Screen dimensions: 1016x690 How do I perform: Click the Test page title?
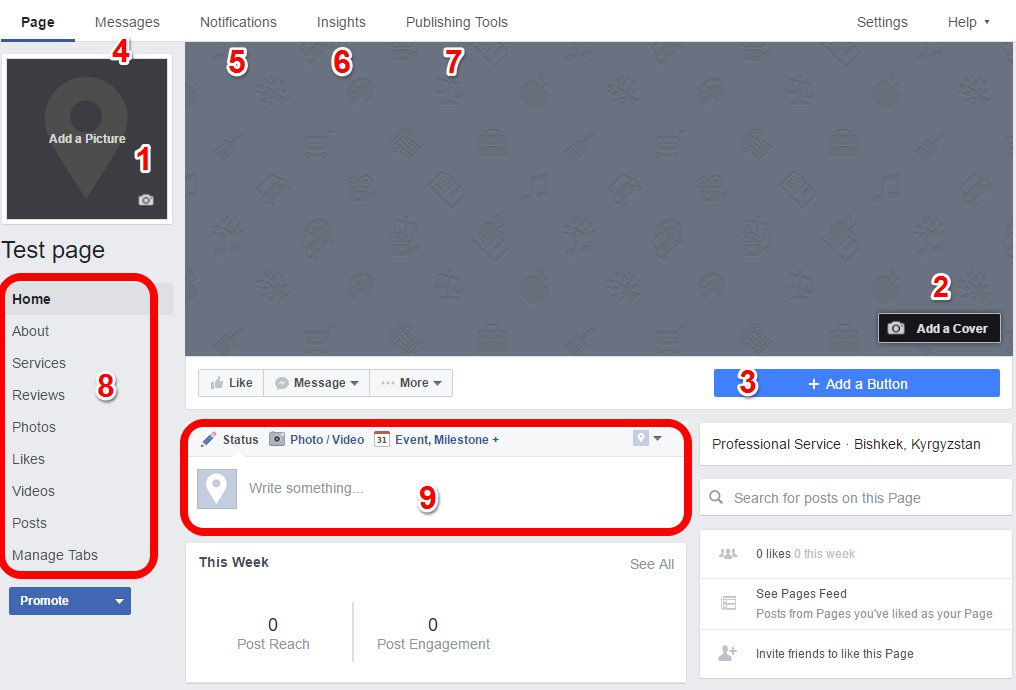pyautogui.click(x=52, y=250)
